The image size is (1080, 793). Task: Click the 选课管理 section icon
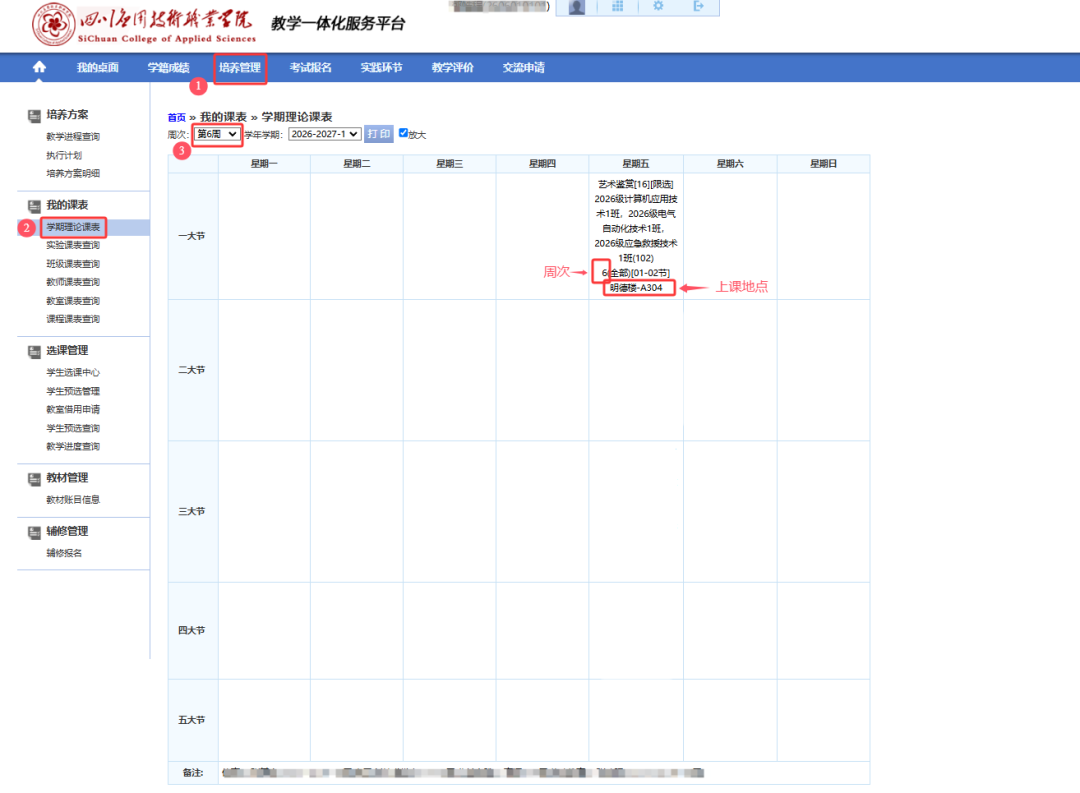click(34, 351)
